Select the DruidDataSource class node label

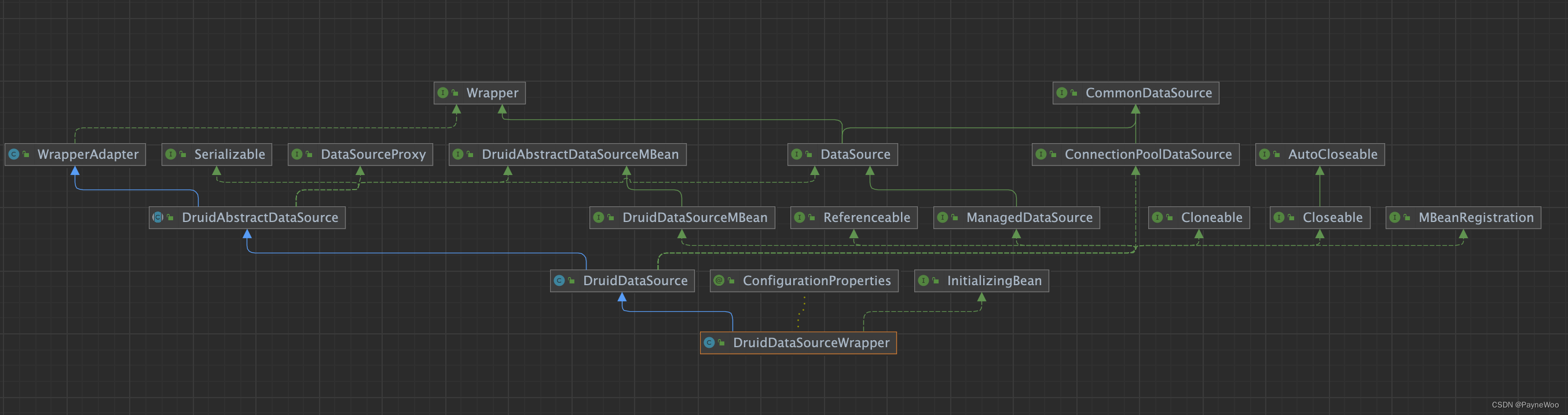point(635,281)
